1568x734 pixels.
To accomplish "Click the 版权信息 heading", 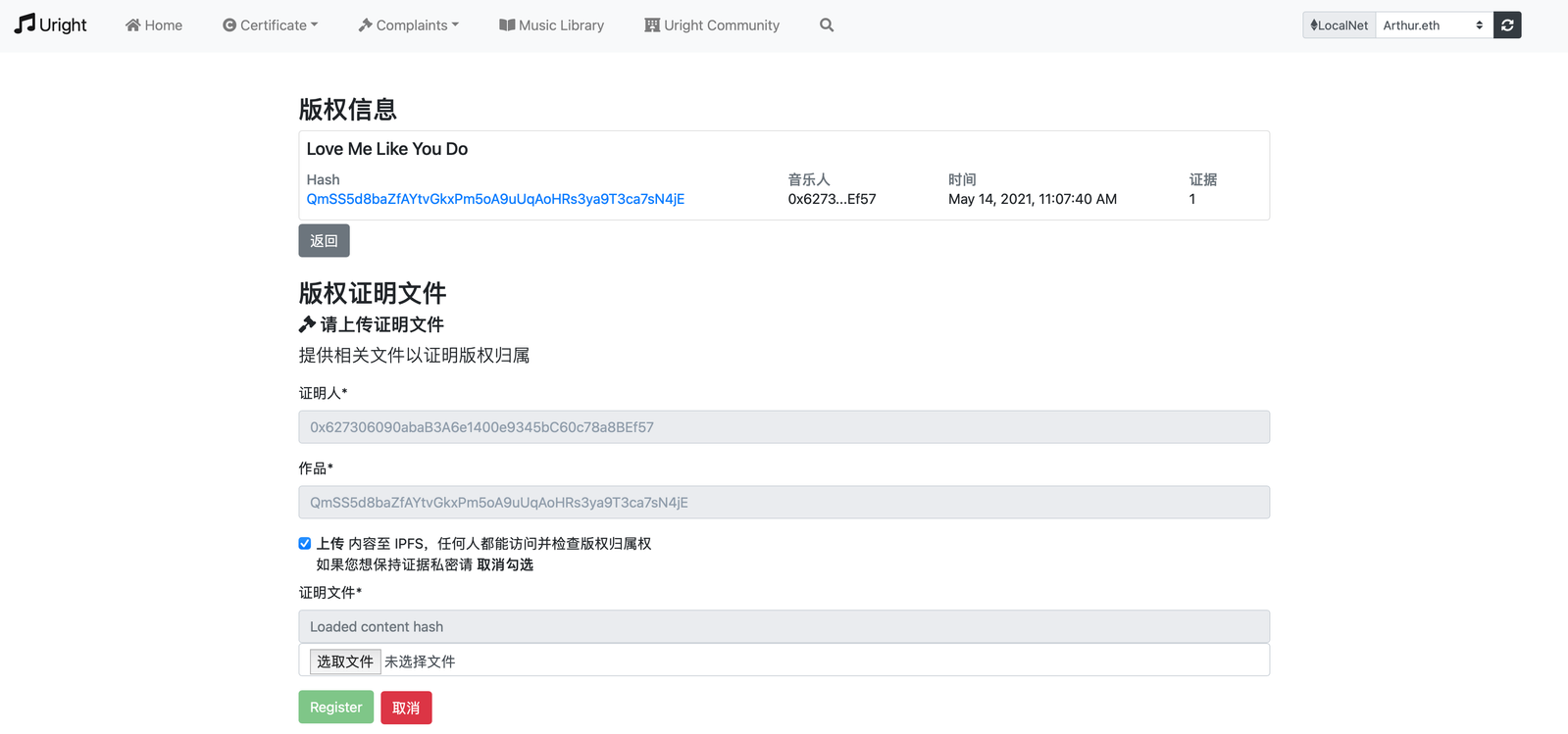I will pos(348,110).
